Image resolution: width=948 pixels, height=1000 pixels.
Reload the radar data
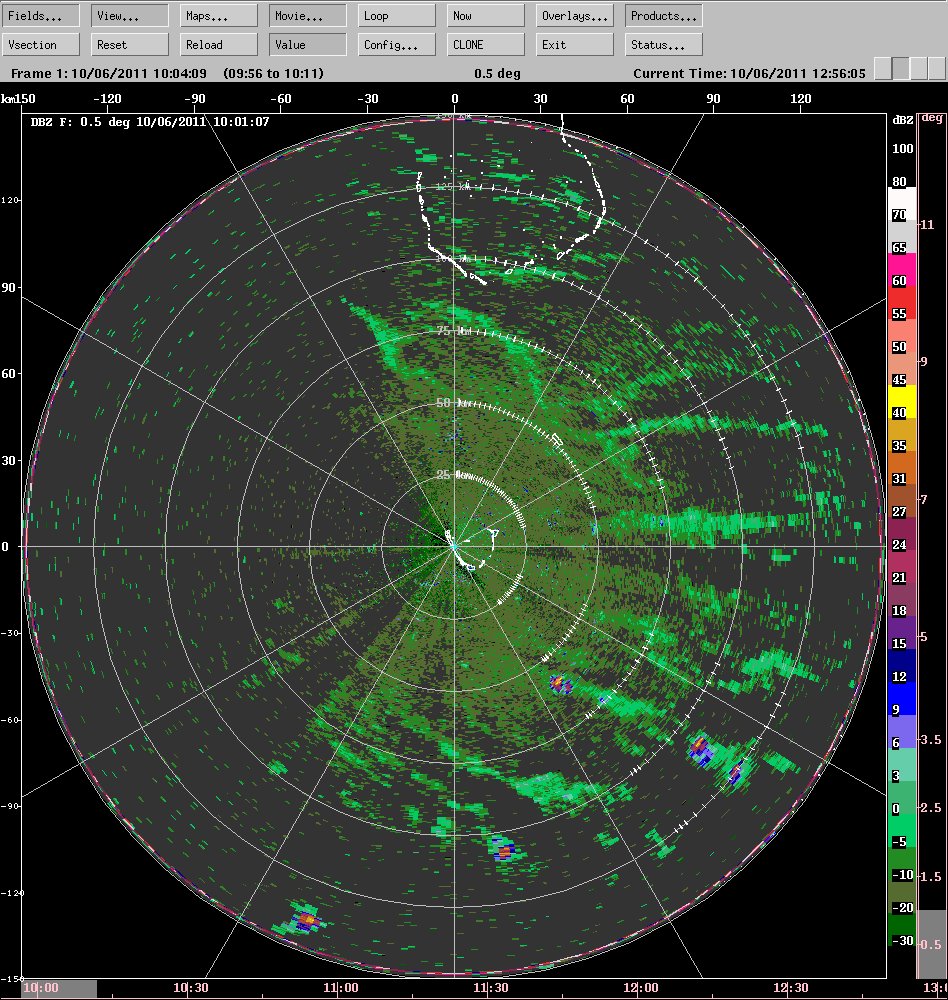click(x=219, y=45)
